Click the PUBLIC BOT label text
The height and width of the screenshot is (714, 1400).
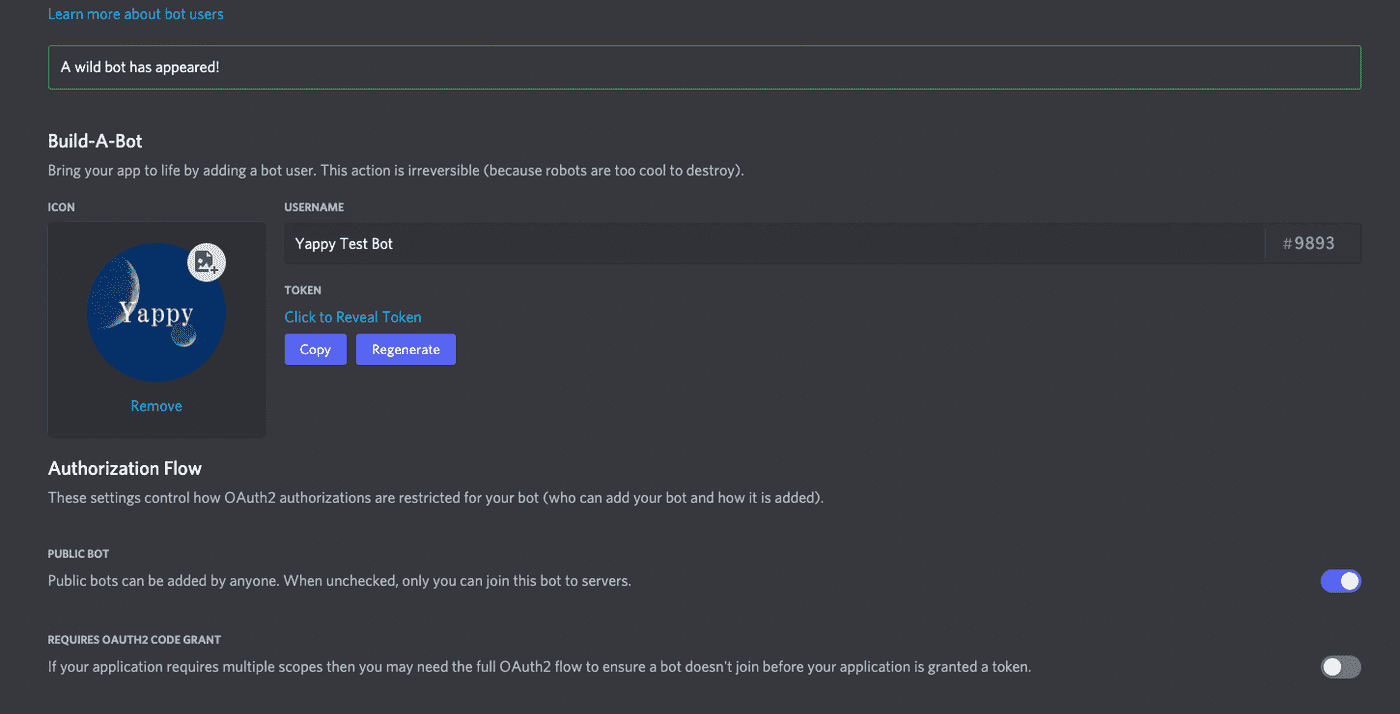click(x=78, y=553)
